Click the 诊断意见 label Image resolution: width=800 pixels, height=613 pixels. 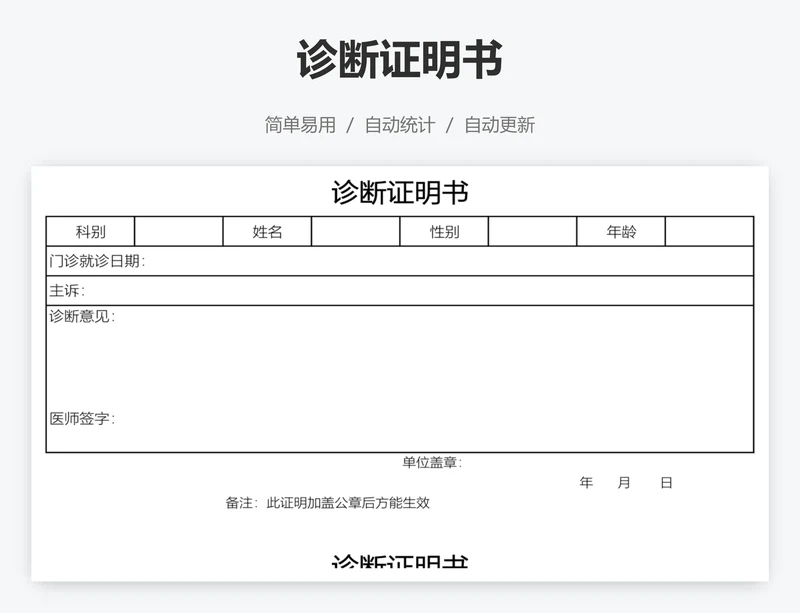[x=82, y=316]
